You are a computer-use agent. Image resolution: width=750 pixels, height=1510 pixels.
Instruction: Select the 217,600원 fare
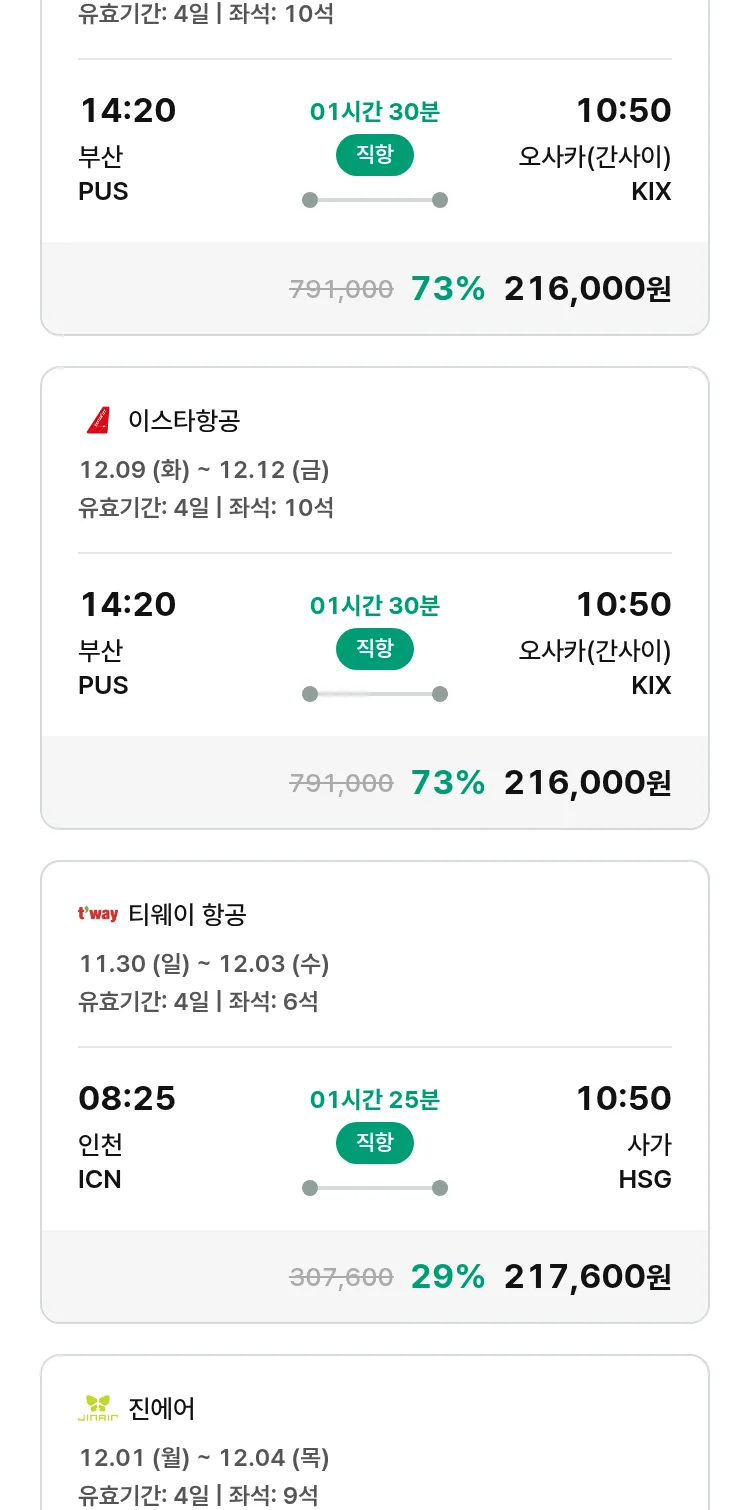587,1276
